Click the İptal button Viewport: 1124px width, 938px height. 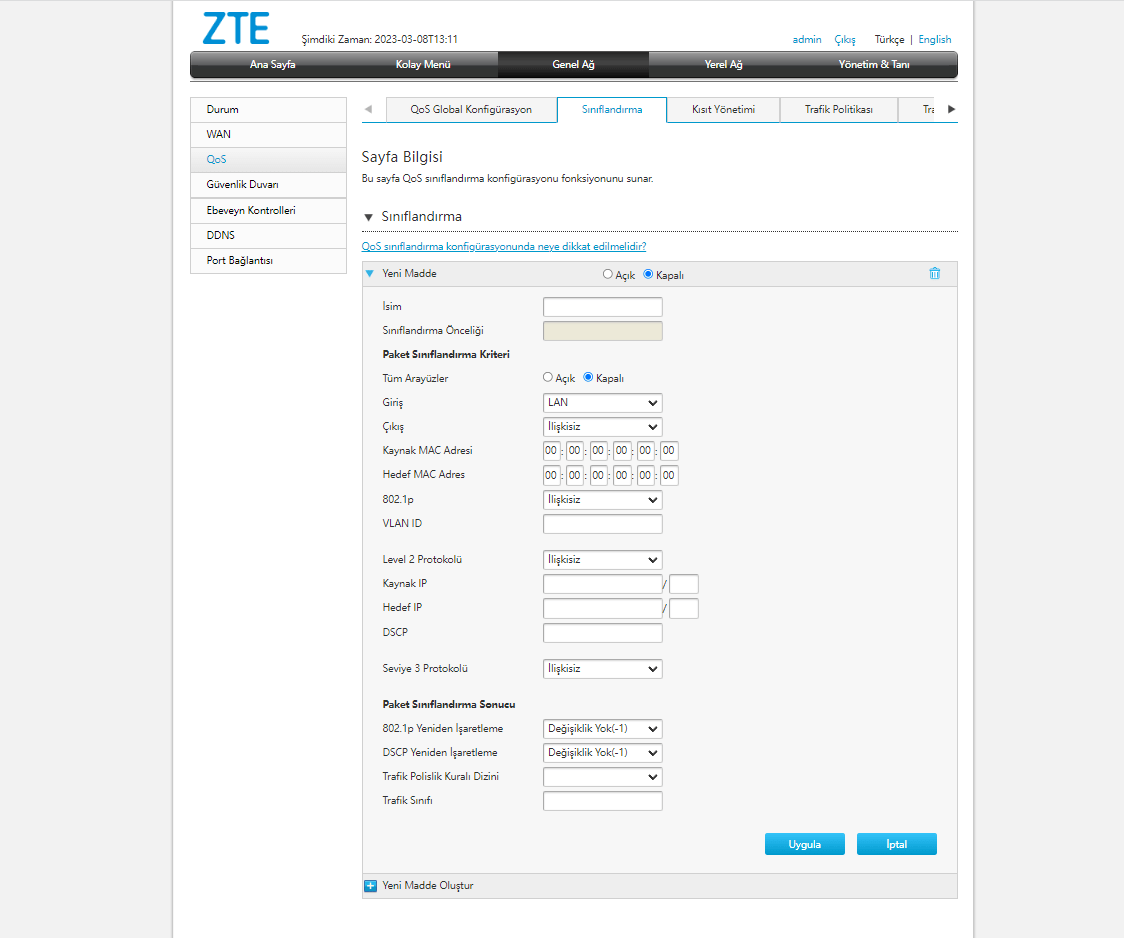tap(896, 843)
